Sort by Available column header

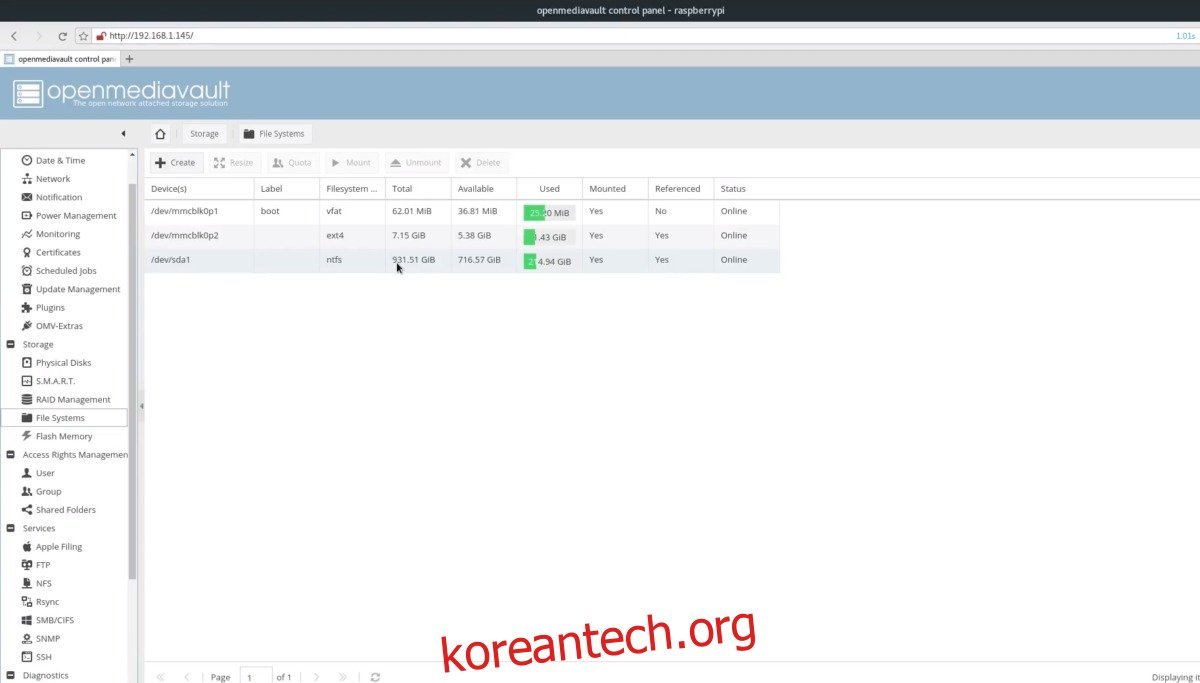click(484, 188)
